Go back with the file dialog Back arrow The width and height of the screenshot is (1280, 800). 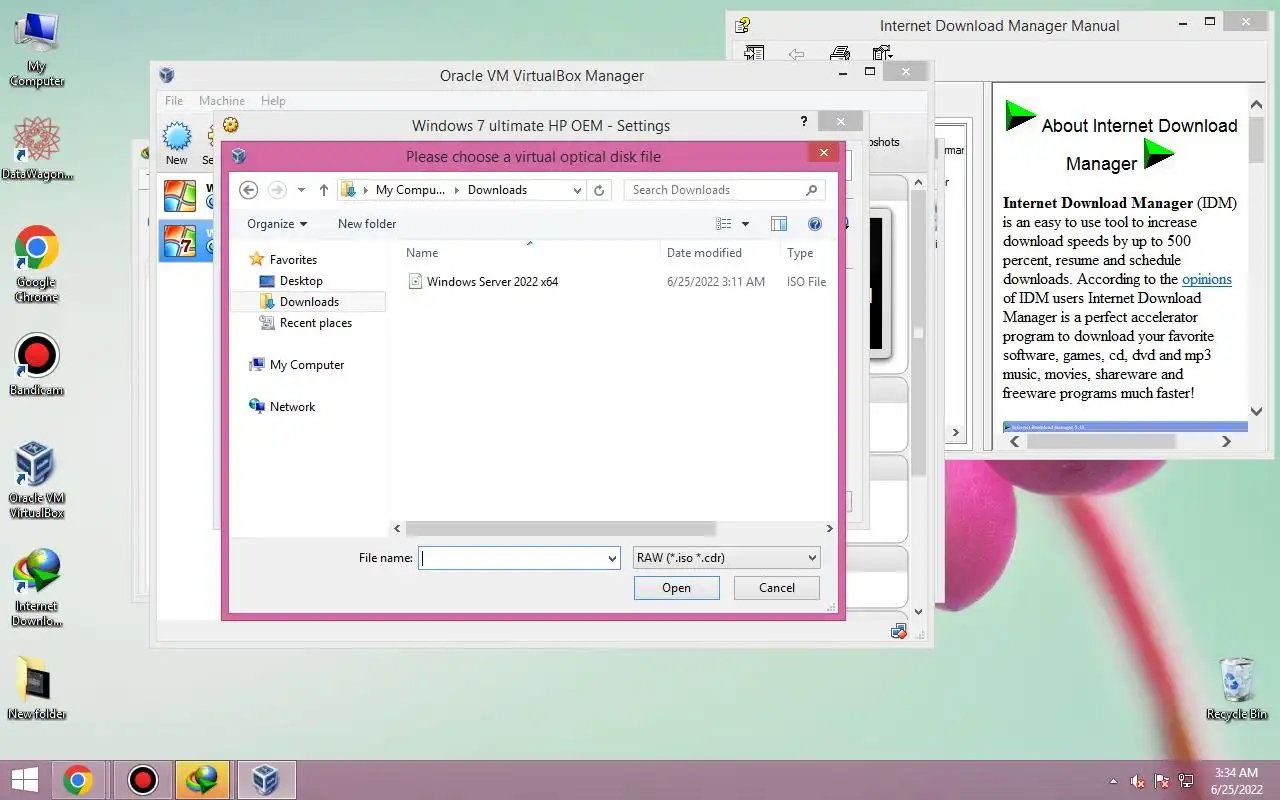tap(249, 190)
